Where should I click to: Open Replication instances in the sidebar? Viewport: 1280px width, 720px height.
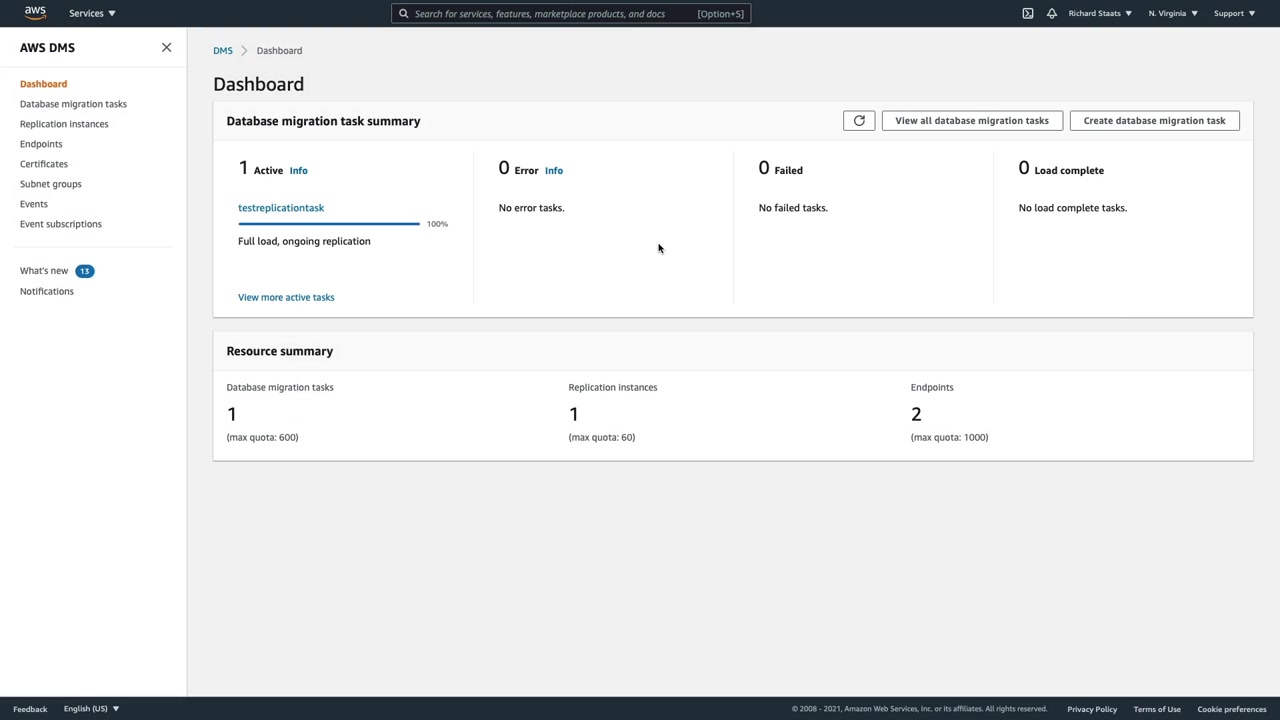pos(64,124)
